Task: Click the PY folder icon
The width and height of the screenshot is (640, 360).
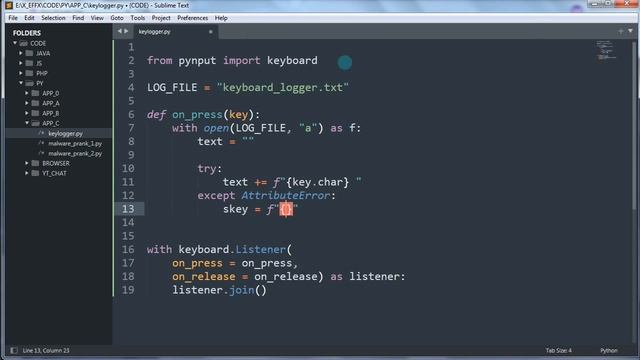Action: pos(29,83)
